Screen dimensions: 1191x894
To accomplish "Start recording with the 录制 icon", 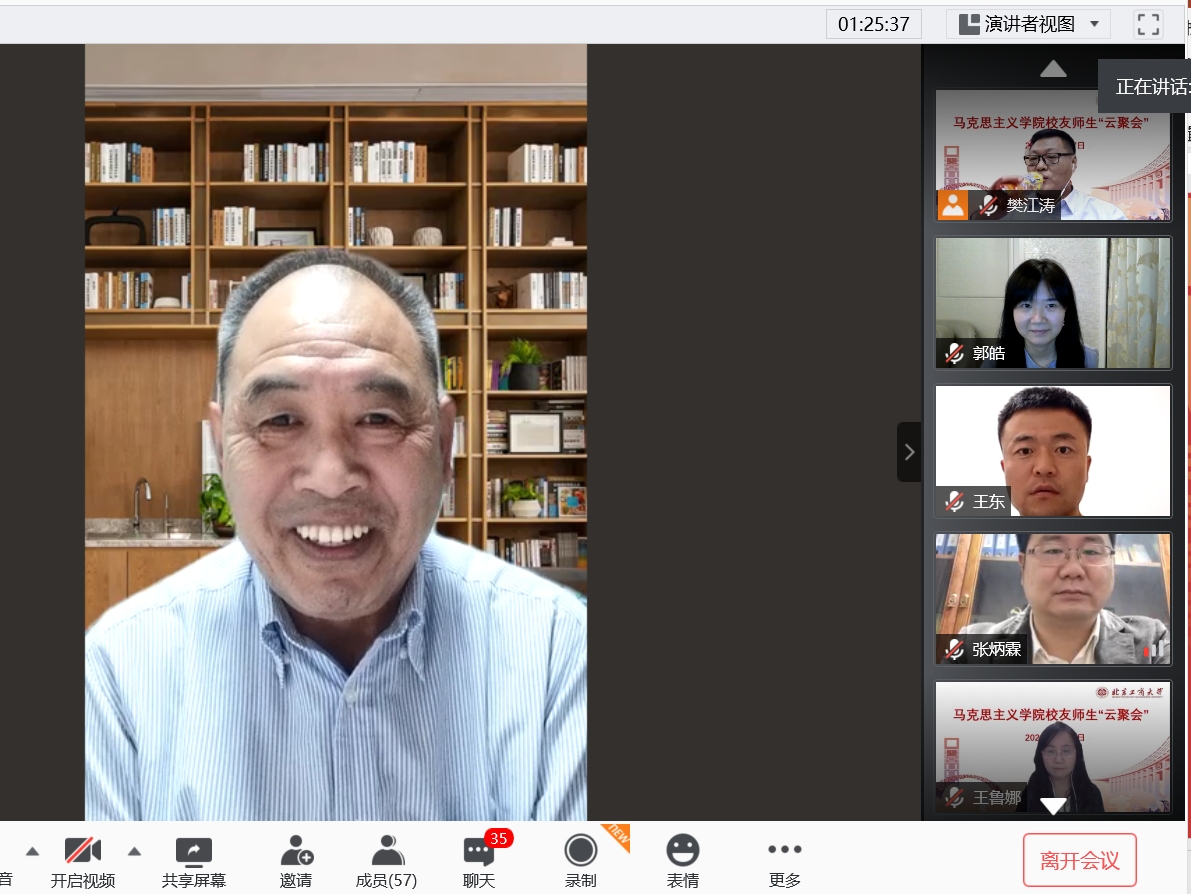I will [x=581, y=851].
